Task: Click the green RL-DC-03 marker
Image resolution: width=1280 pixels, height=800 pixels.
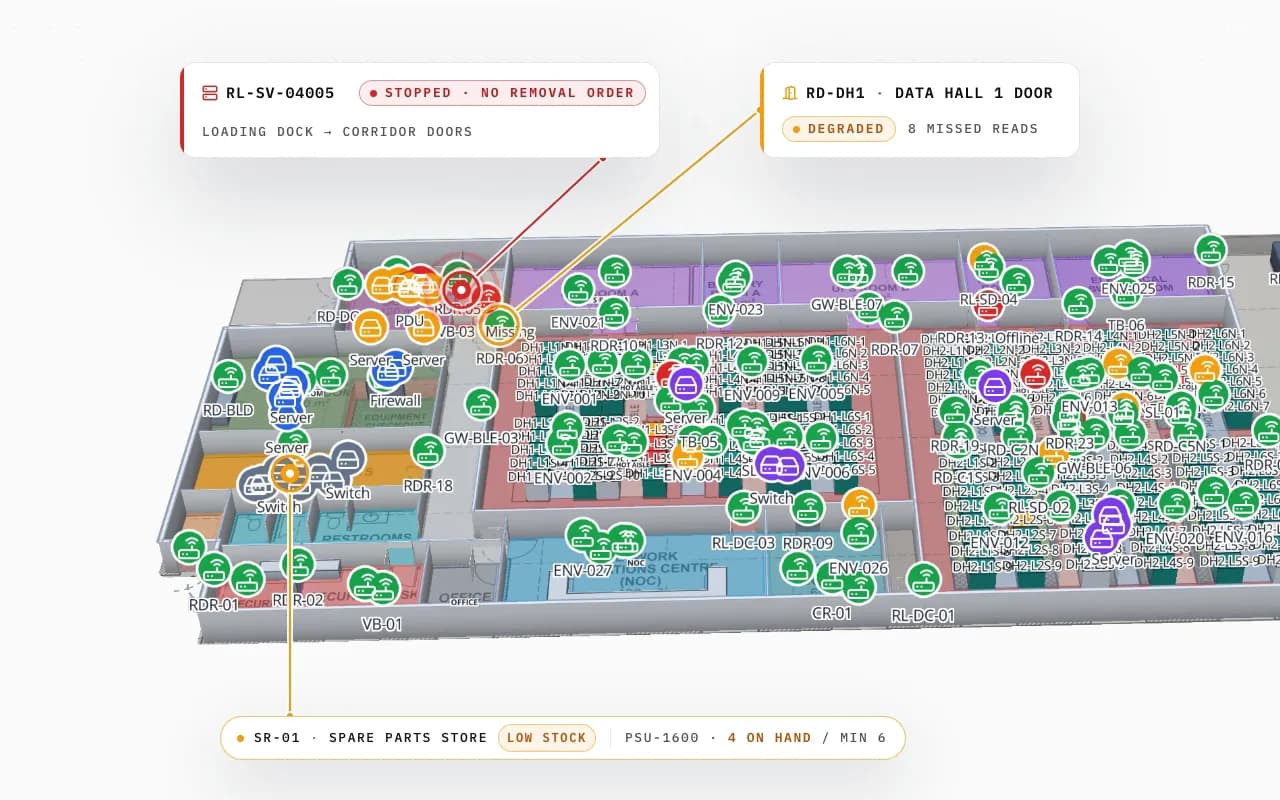Action: [x=743, y=508]
